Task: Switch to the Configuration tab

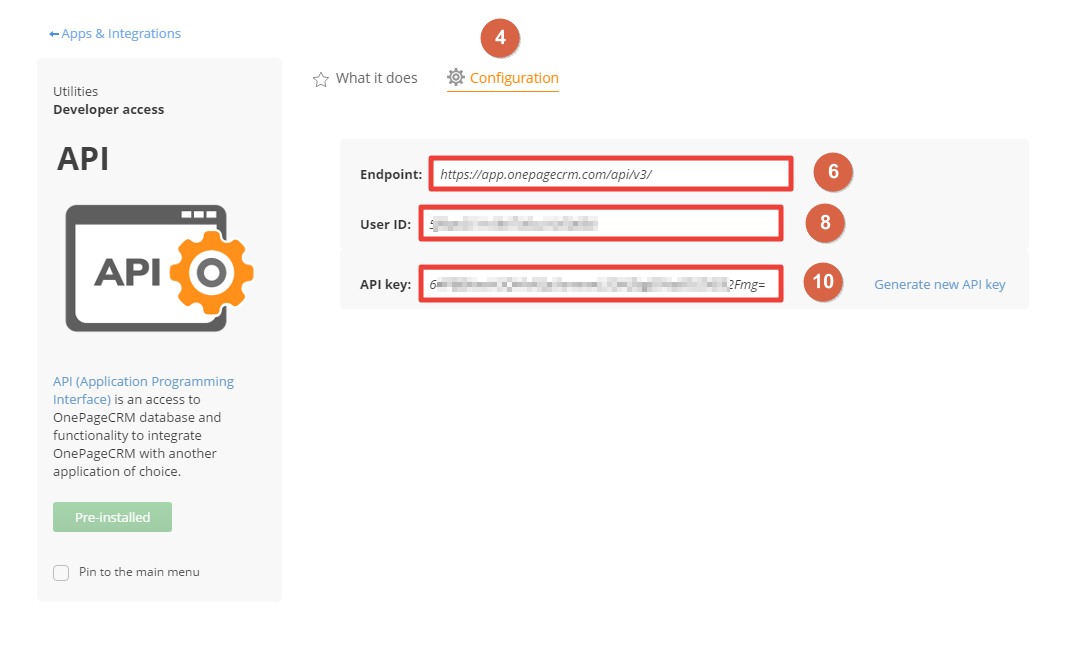Action: coord(502,78)
